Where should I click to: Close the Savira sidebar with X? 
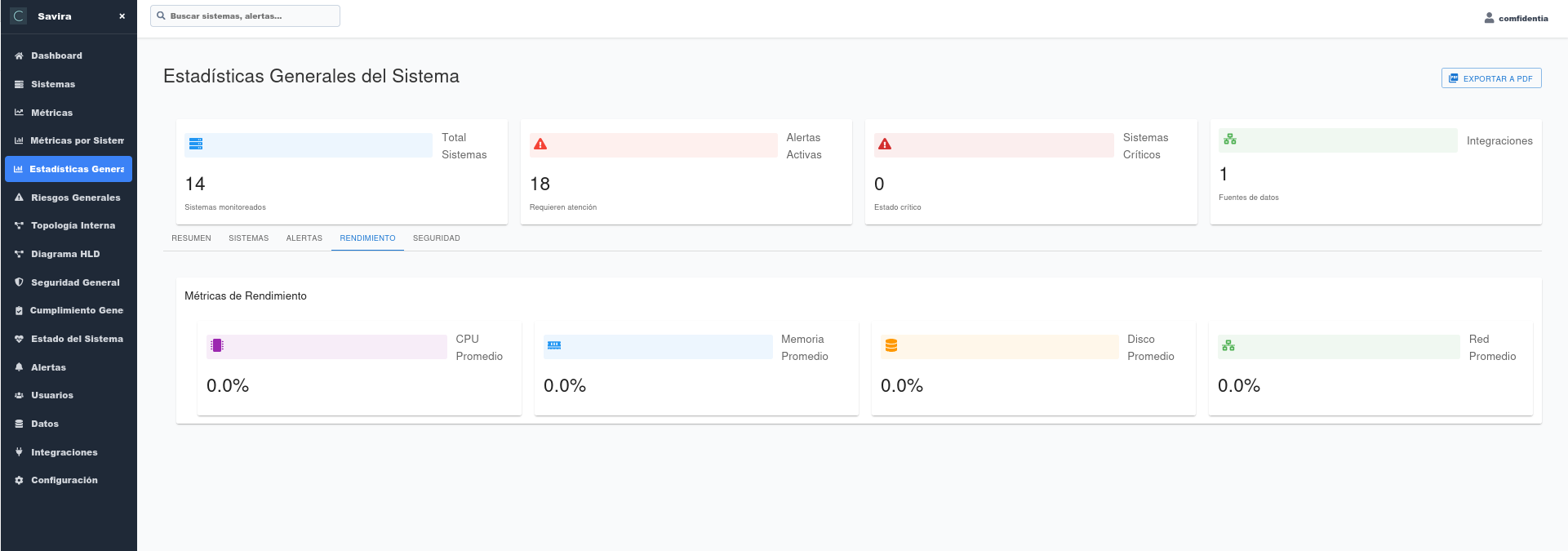[x=122, y=16]
